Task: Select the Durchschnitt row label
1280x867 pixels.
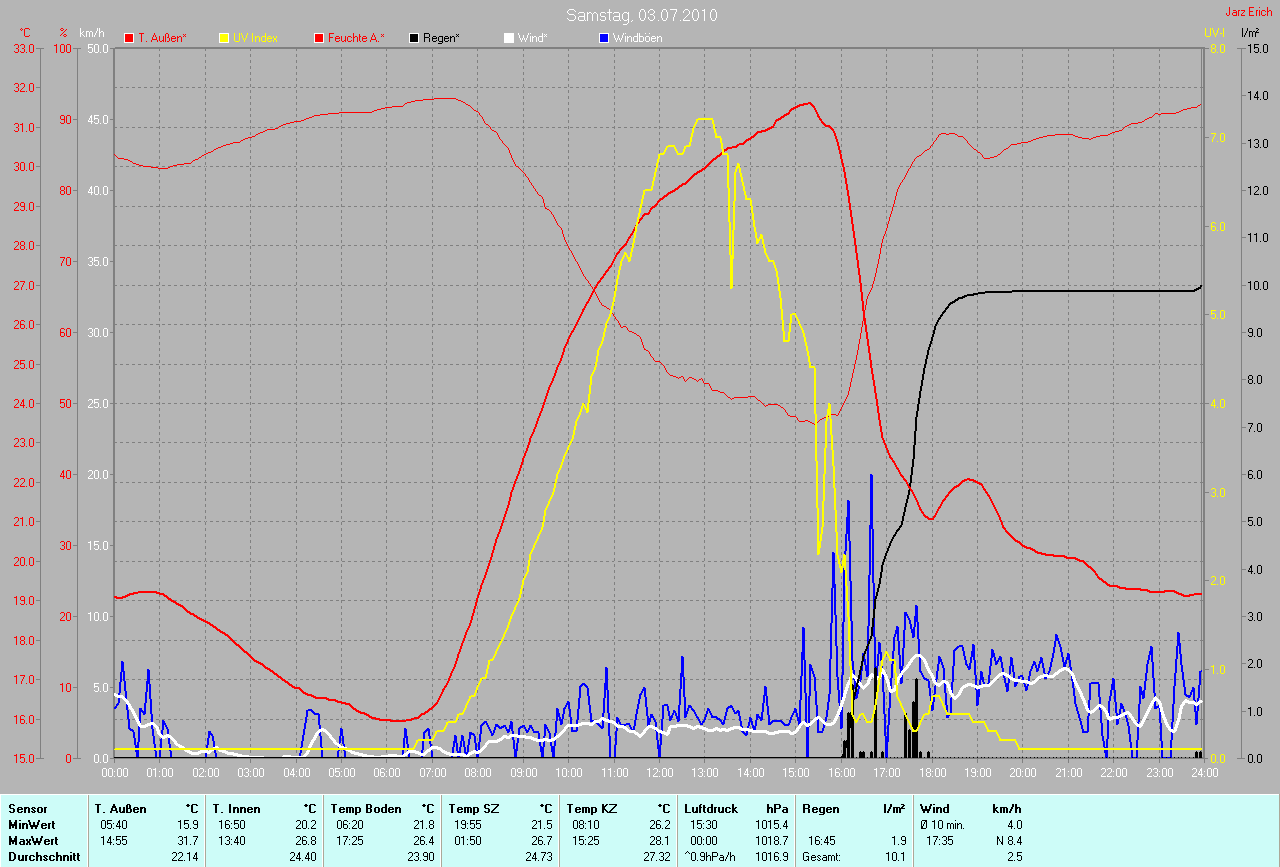Action: click(39, 857)
